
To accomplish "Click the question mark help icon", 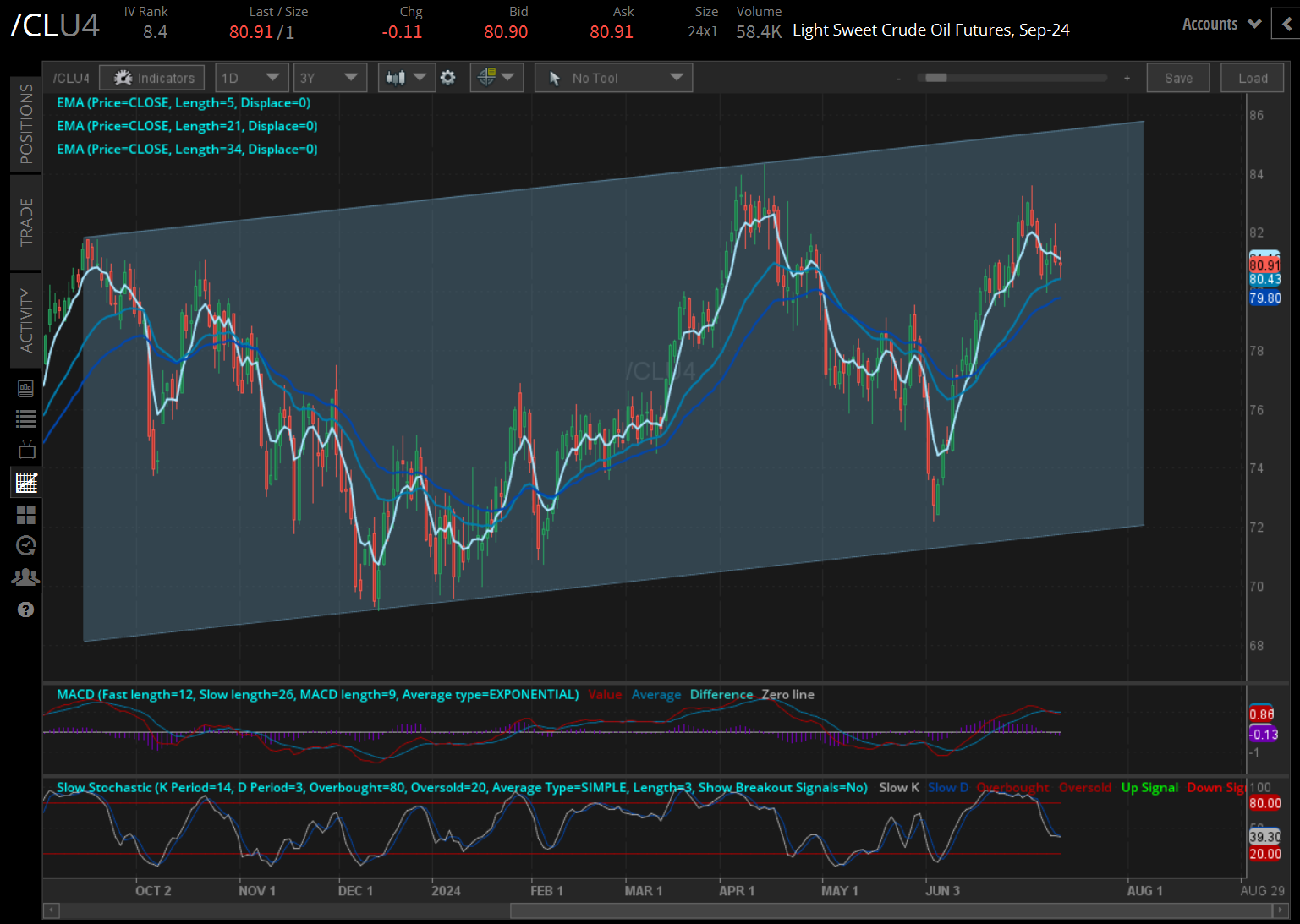I will click(x=26, y=610).
